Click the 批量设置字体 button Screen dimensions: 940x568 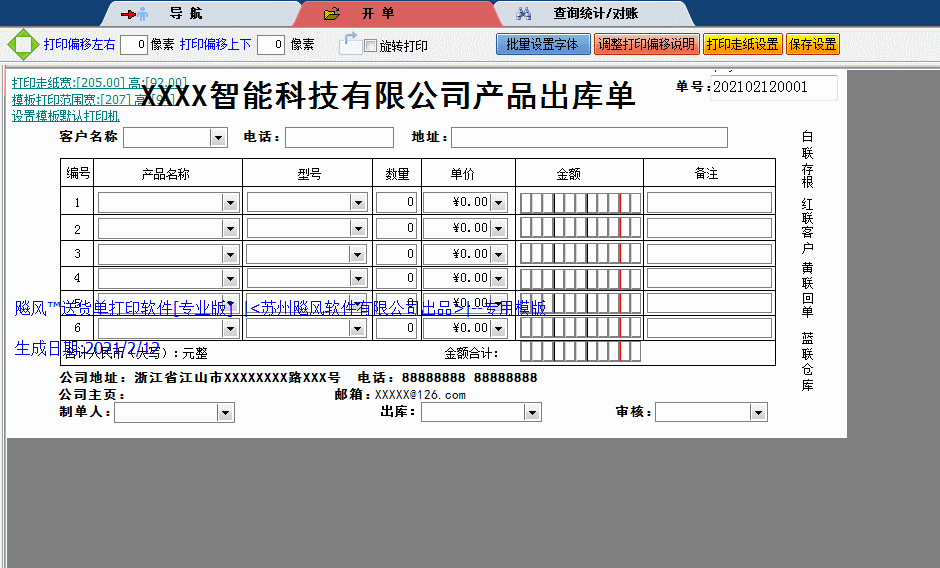[x=543, y=44]
